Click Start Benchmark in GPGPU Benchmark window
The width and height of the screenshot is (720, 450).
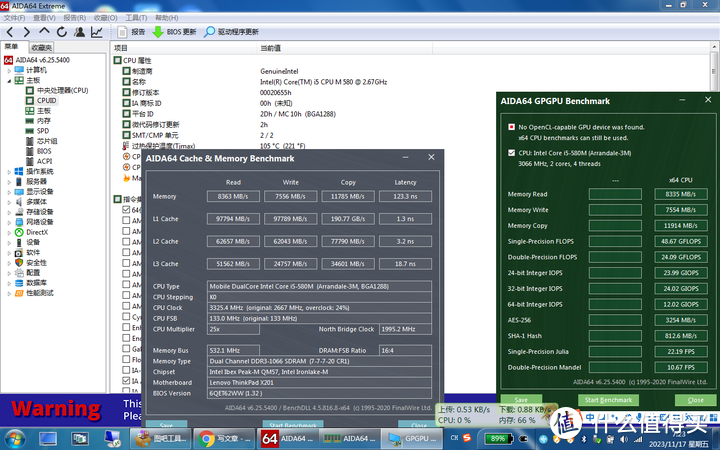coord(608,400)
